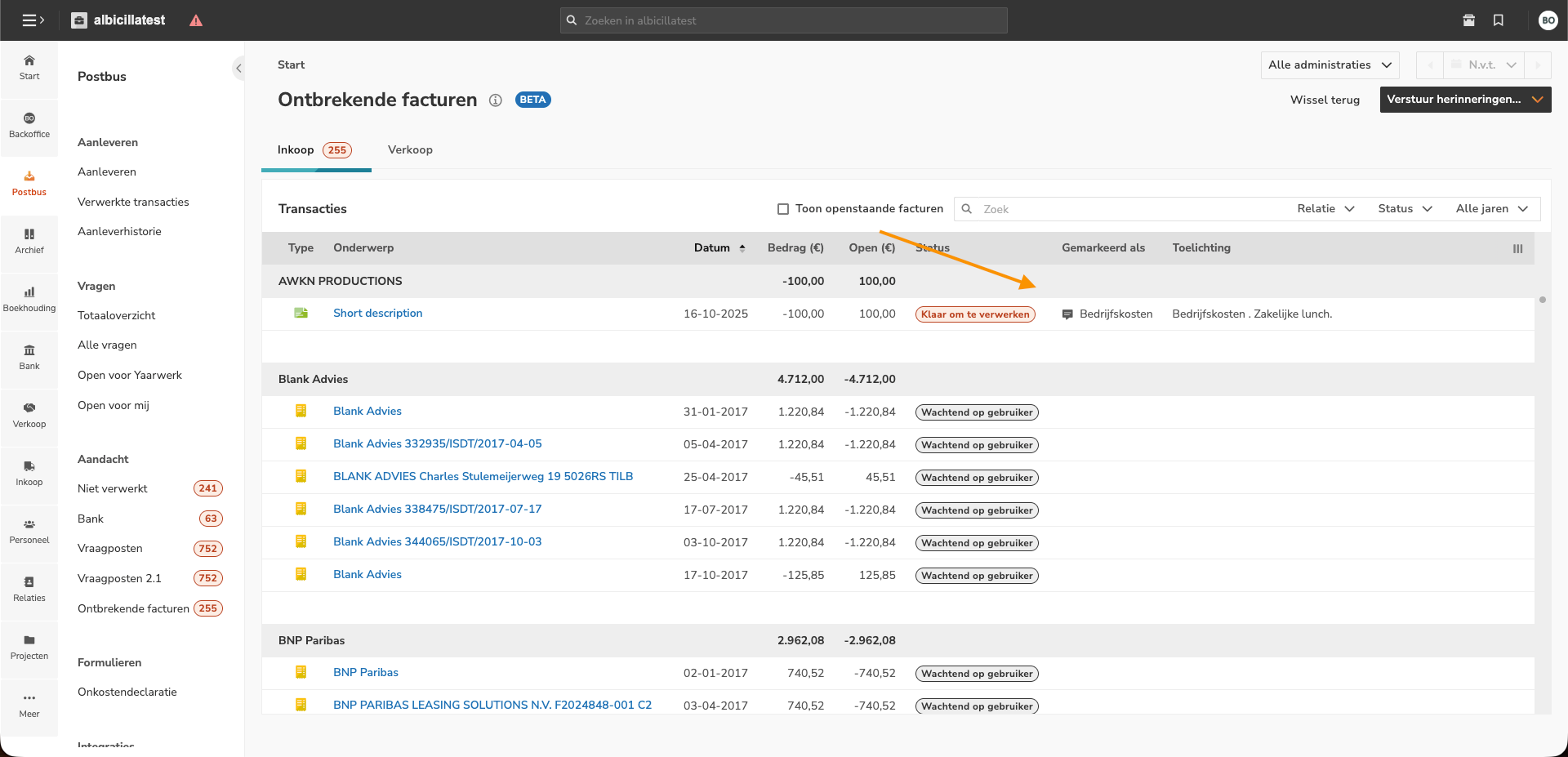Click the bookmark icon in top bar
The height and width of the screenshot is (757, 1568).
coord(1499,20)
